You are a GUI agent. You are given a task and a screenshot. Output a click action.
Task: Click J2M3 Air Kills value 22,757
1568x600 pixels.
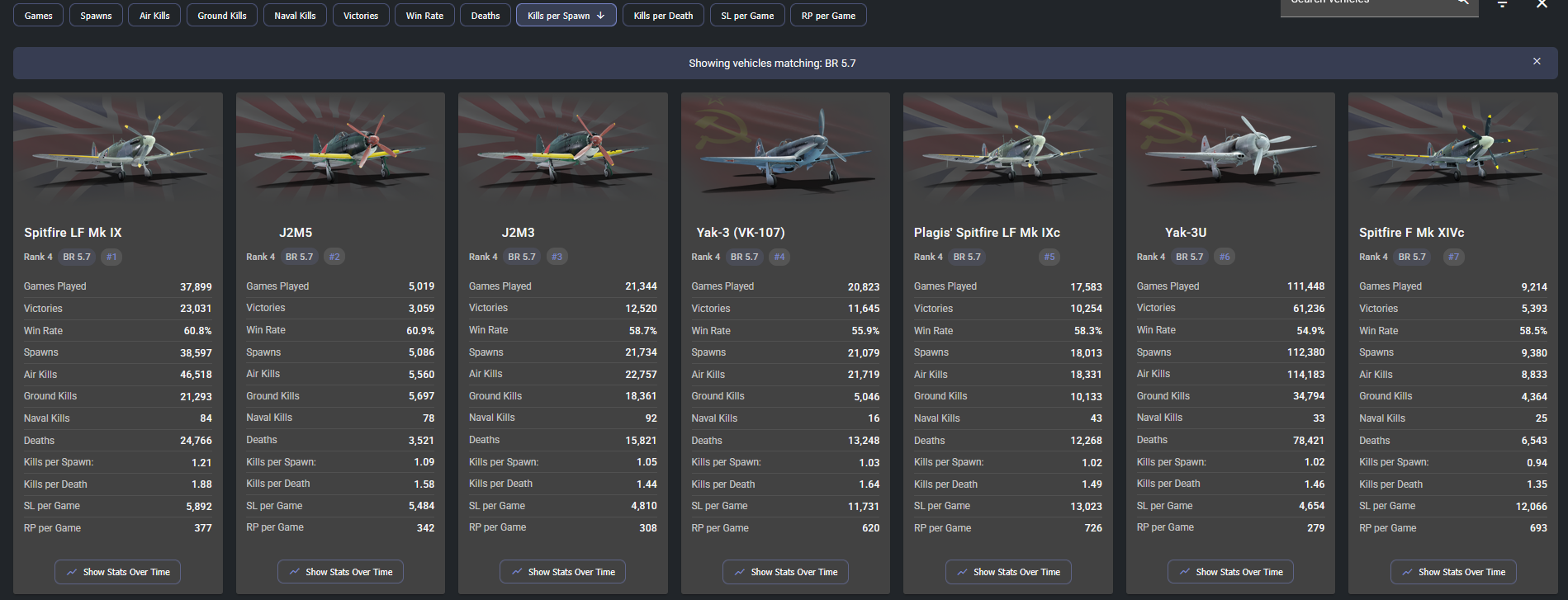click(641, 375)
